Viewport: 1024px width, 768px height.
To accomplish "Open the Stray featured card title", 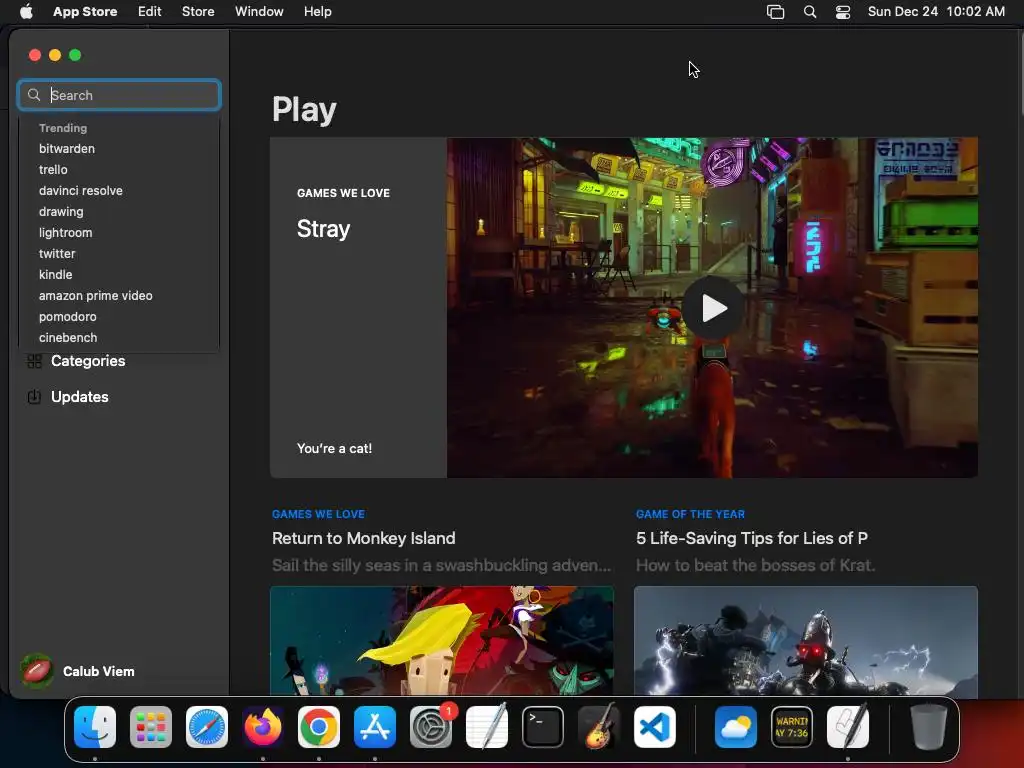I will click(323, 229).
